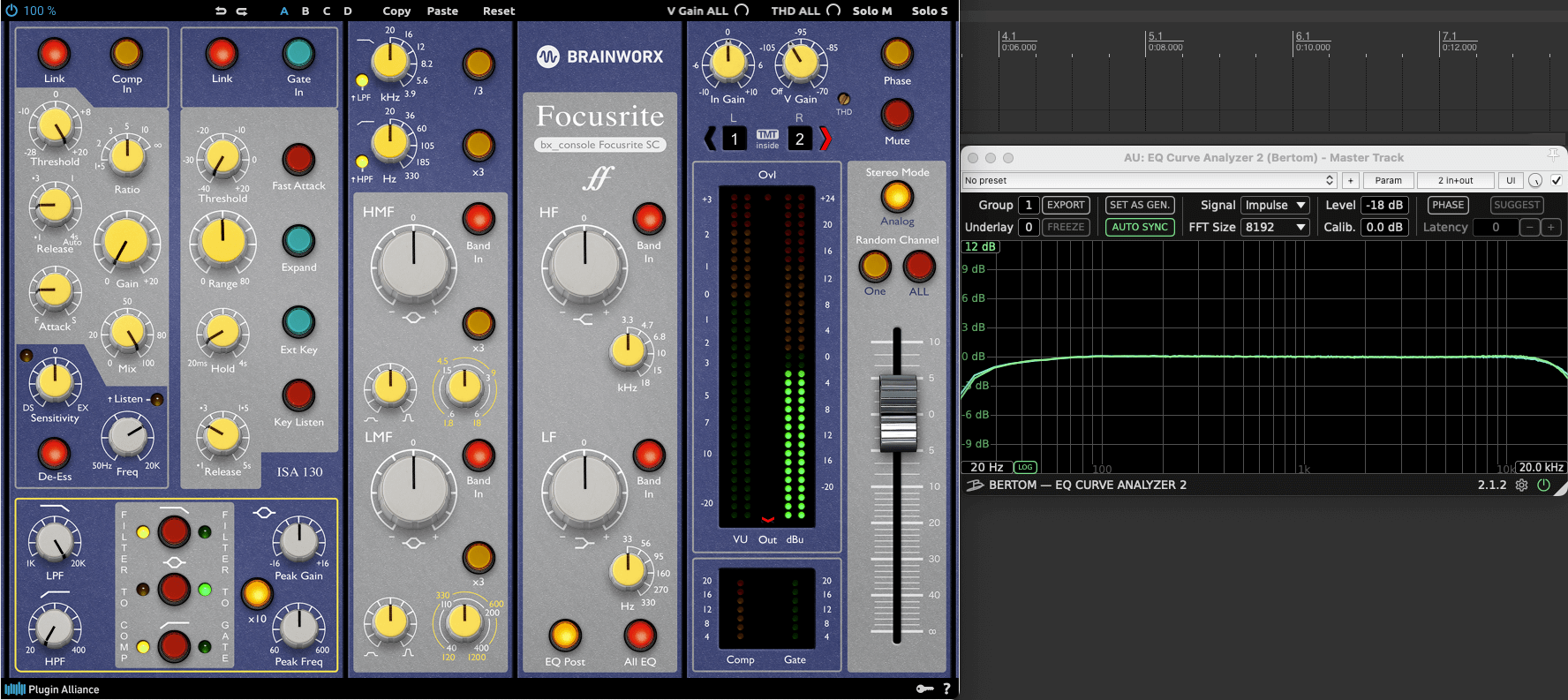Click the undo arrow in the top toolbar
1568x700 pixels.
221,11
